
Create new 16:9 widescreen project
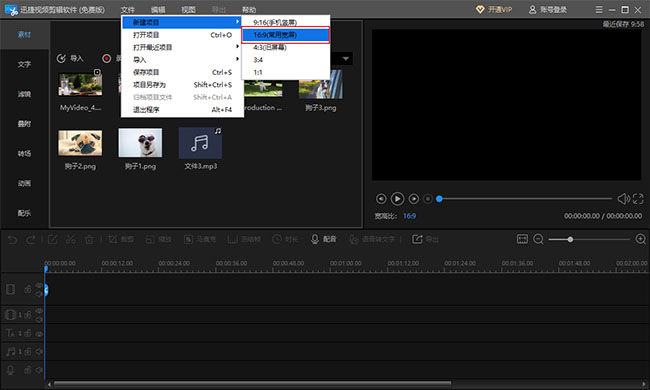pyautogui.click(x=286, y=35)
